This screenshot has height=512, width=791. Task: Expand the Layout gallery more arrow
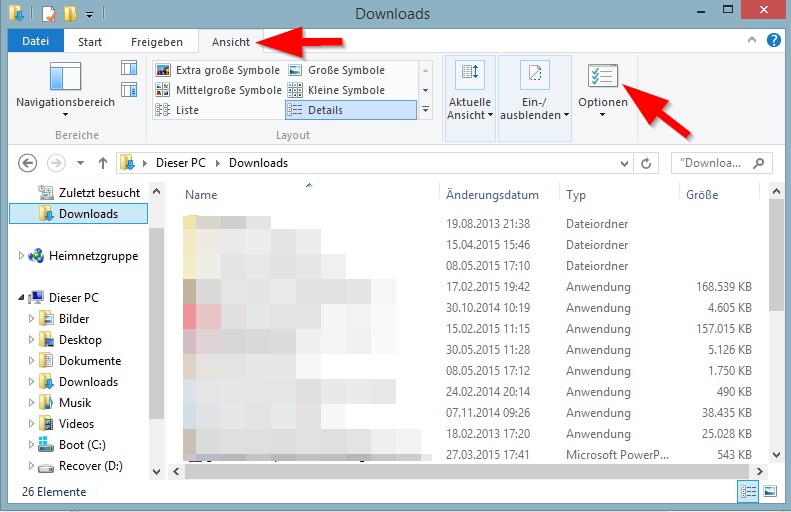point(426,110)
